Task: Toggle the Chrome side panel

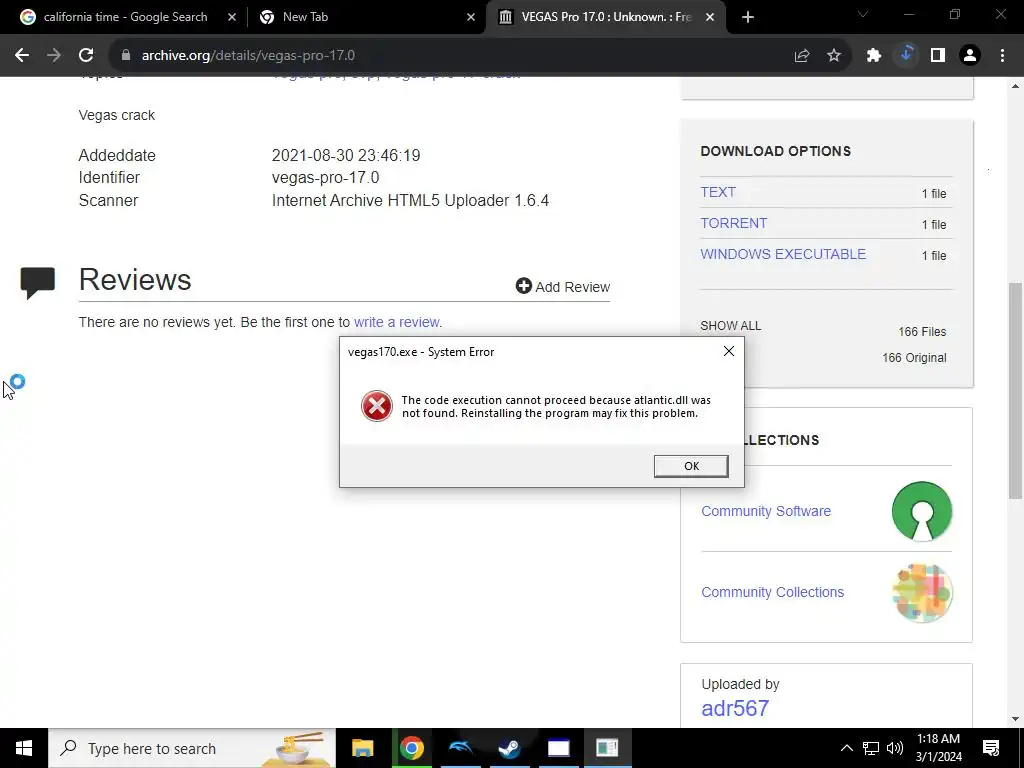Action: pos(938,56)
